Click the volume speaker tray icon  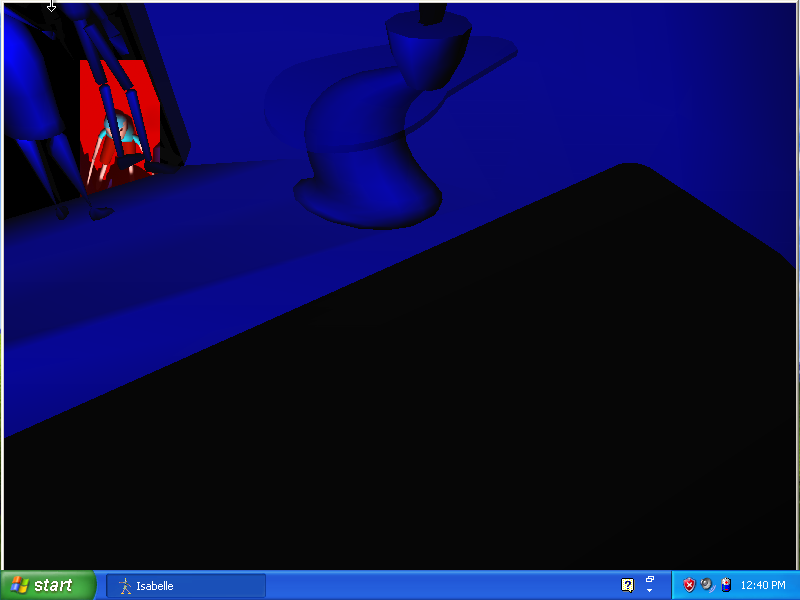[x=707, y=585]
